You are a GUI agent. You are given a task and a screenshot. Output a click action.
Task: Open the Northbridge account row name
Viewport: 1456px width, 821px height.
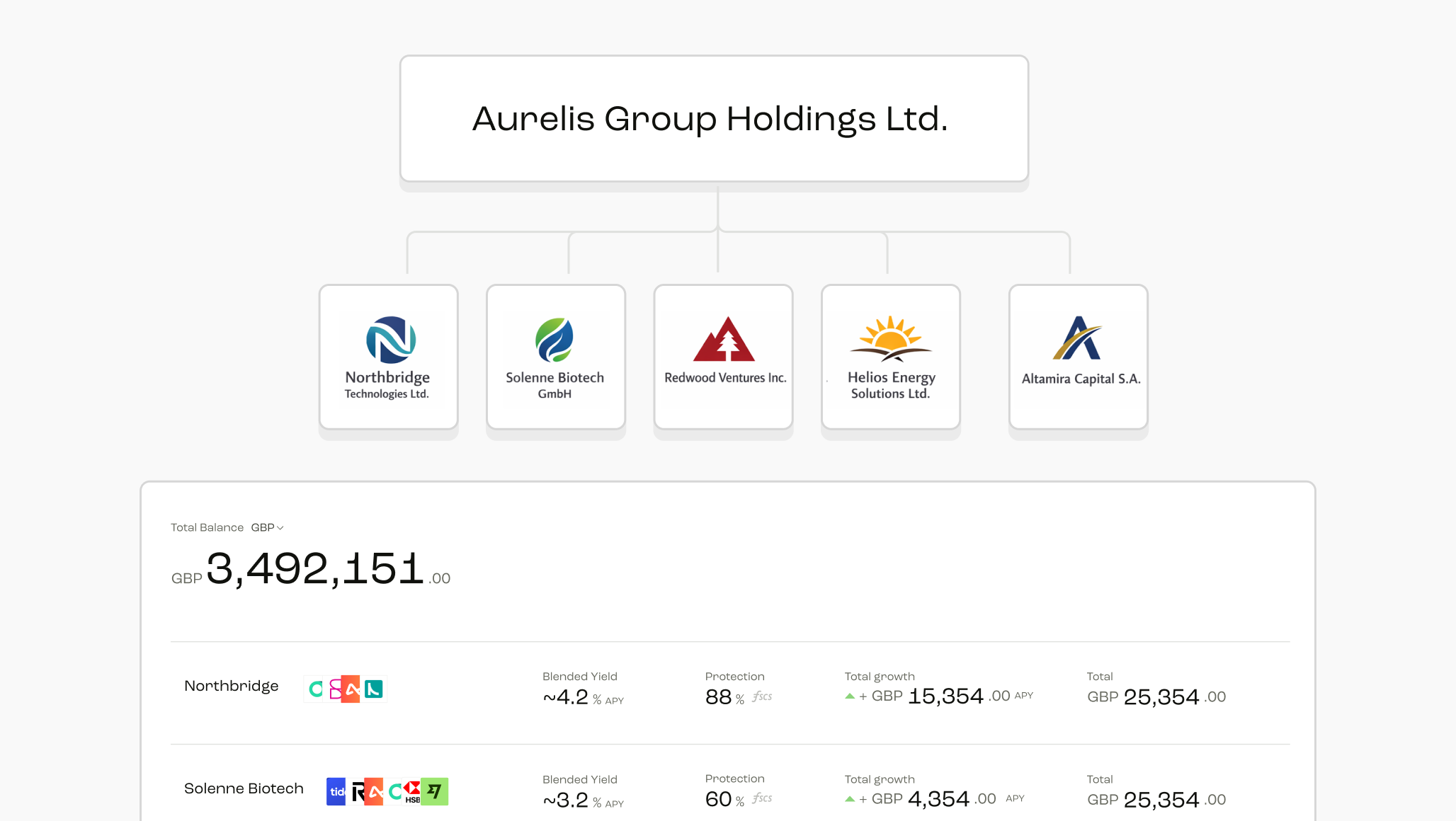(x=231, y=686)
